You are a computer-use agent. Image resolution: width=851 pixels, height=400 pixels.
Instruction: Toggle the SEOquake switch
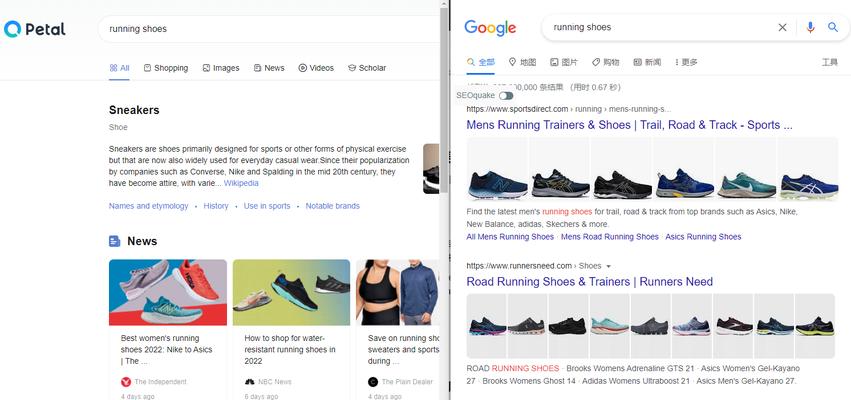506,96
